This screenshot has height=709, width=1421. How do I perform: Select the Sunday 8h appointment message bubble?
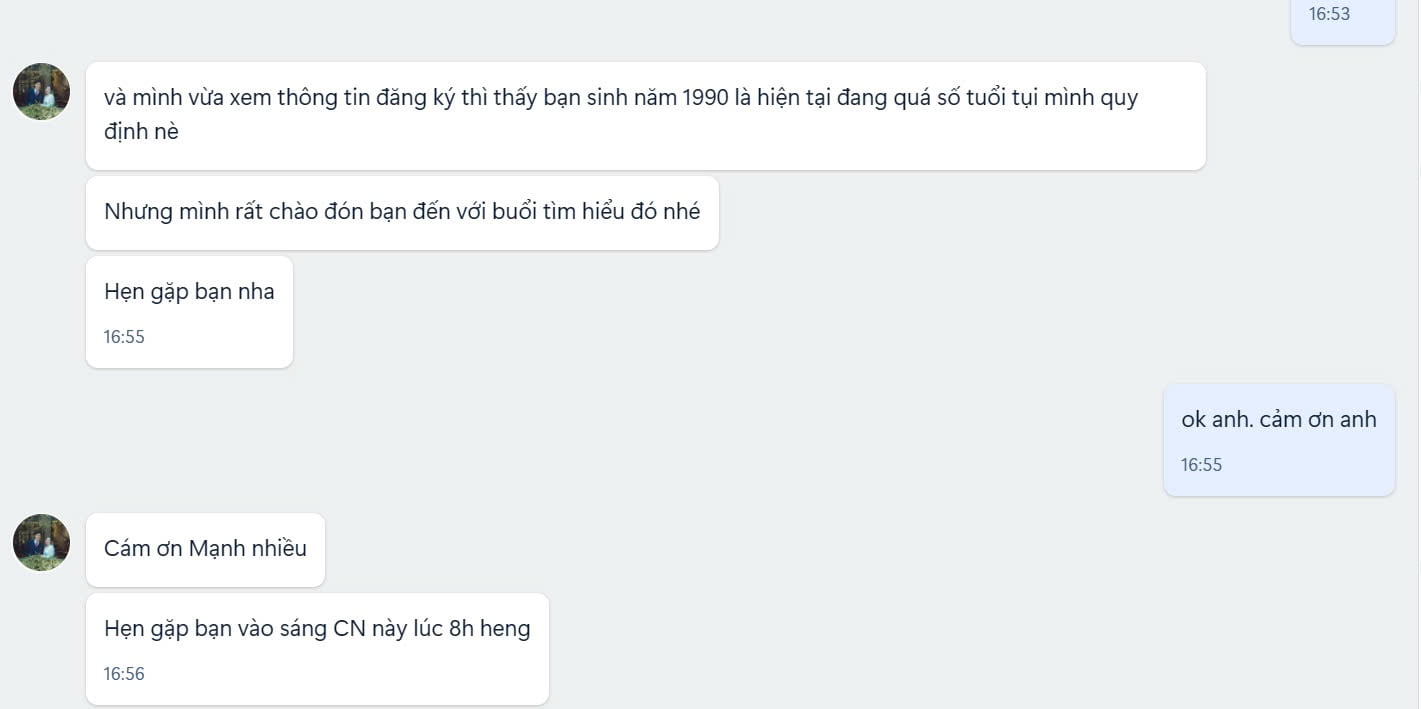[317, 648]
